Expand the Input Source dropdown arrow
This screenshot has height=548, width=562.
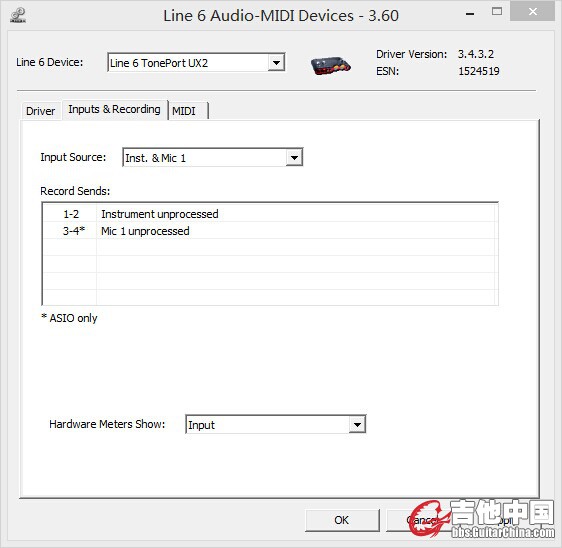click(294, 158)
